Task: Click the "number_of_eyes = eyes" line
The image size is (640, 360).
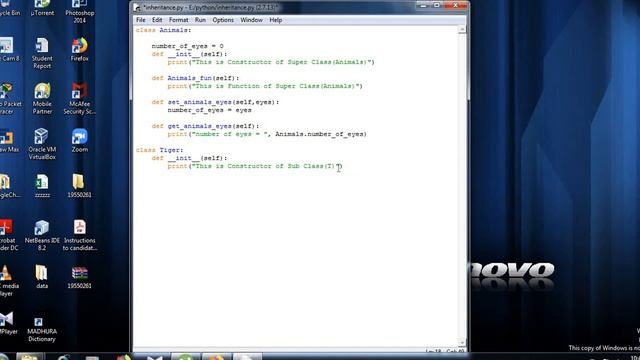Action: click(209, 110)
